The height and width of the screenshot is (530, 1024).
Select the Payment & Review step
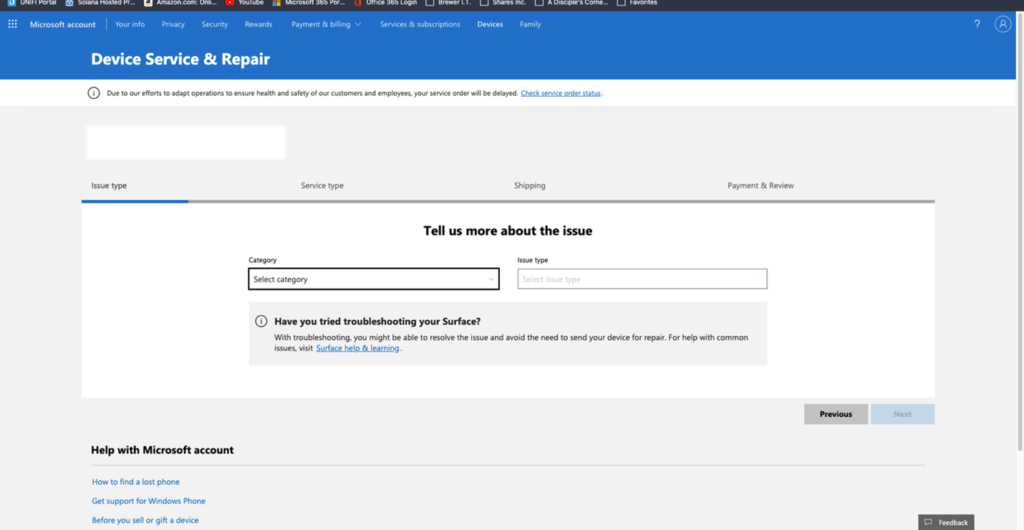761,185
